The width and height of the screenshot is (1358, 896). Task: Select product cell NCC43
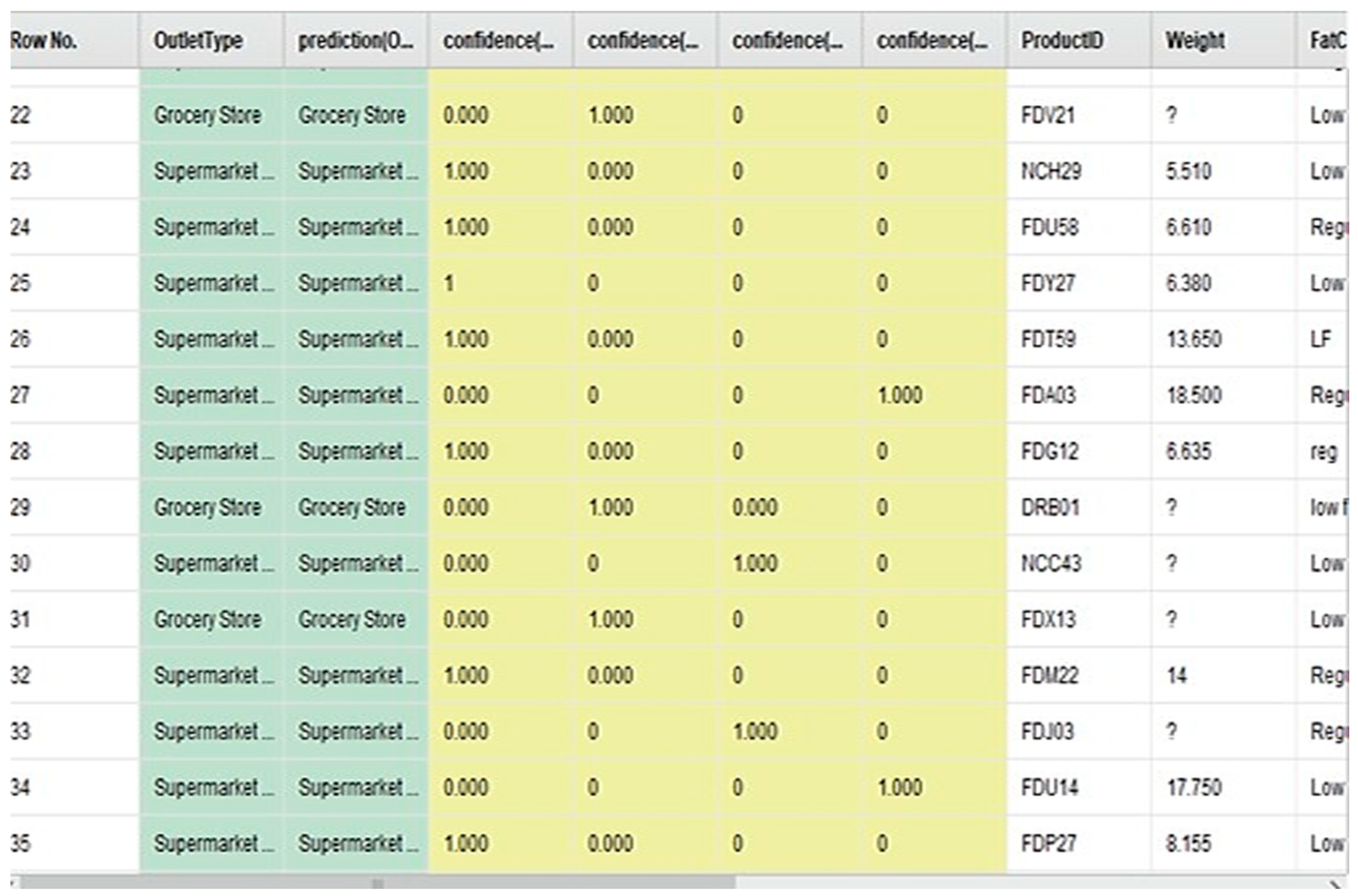click(x=1051, y=563)
